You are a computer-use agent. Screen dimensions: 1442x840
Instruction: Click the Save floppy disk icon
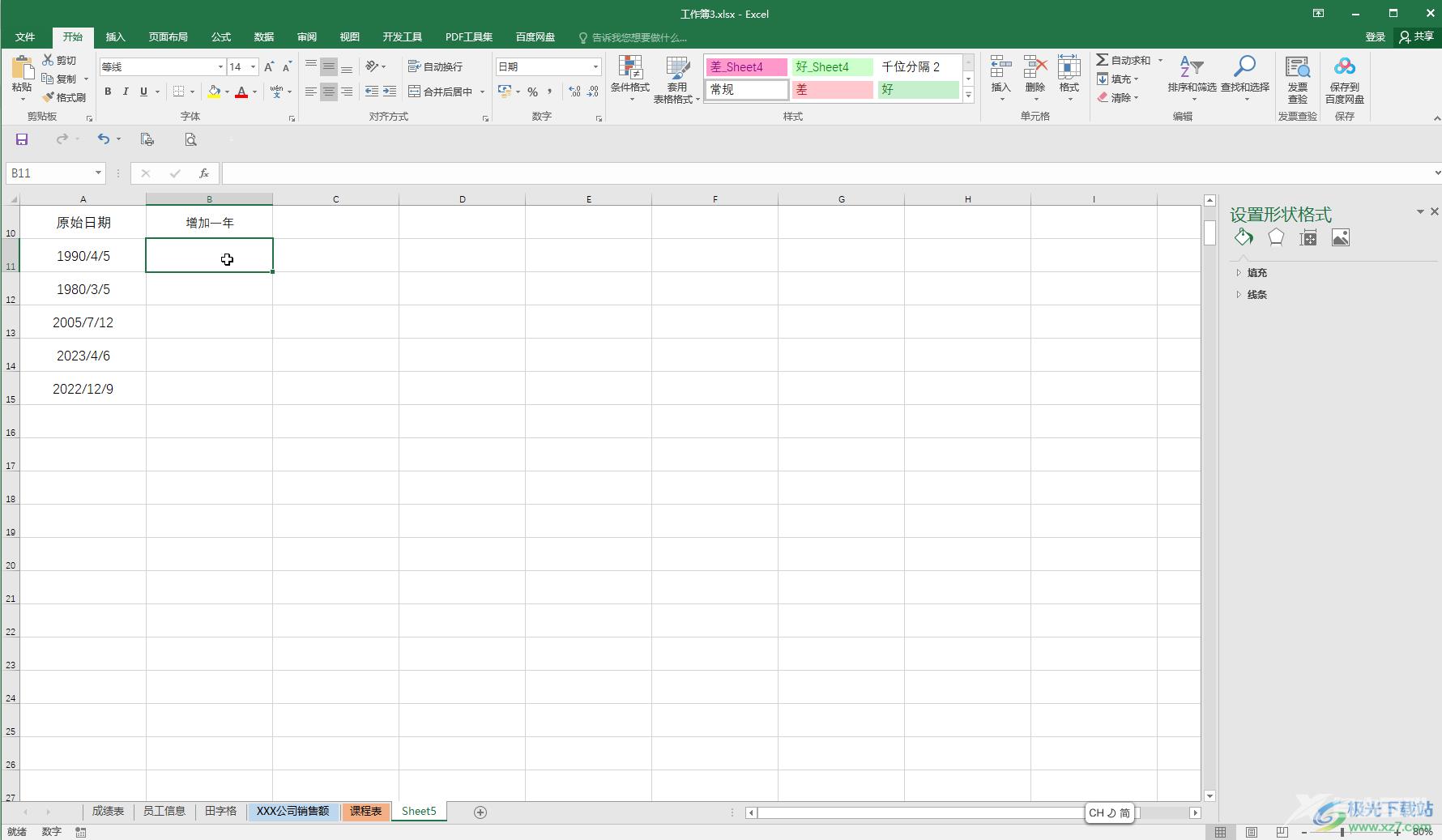tap(22, 139)
